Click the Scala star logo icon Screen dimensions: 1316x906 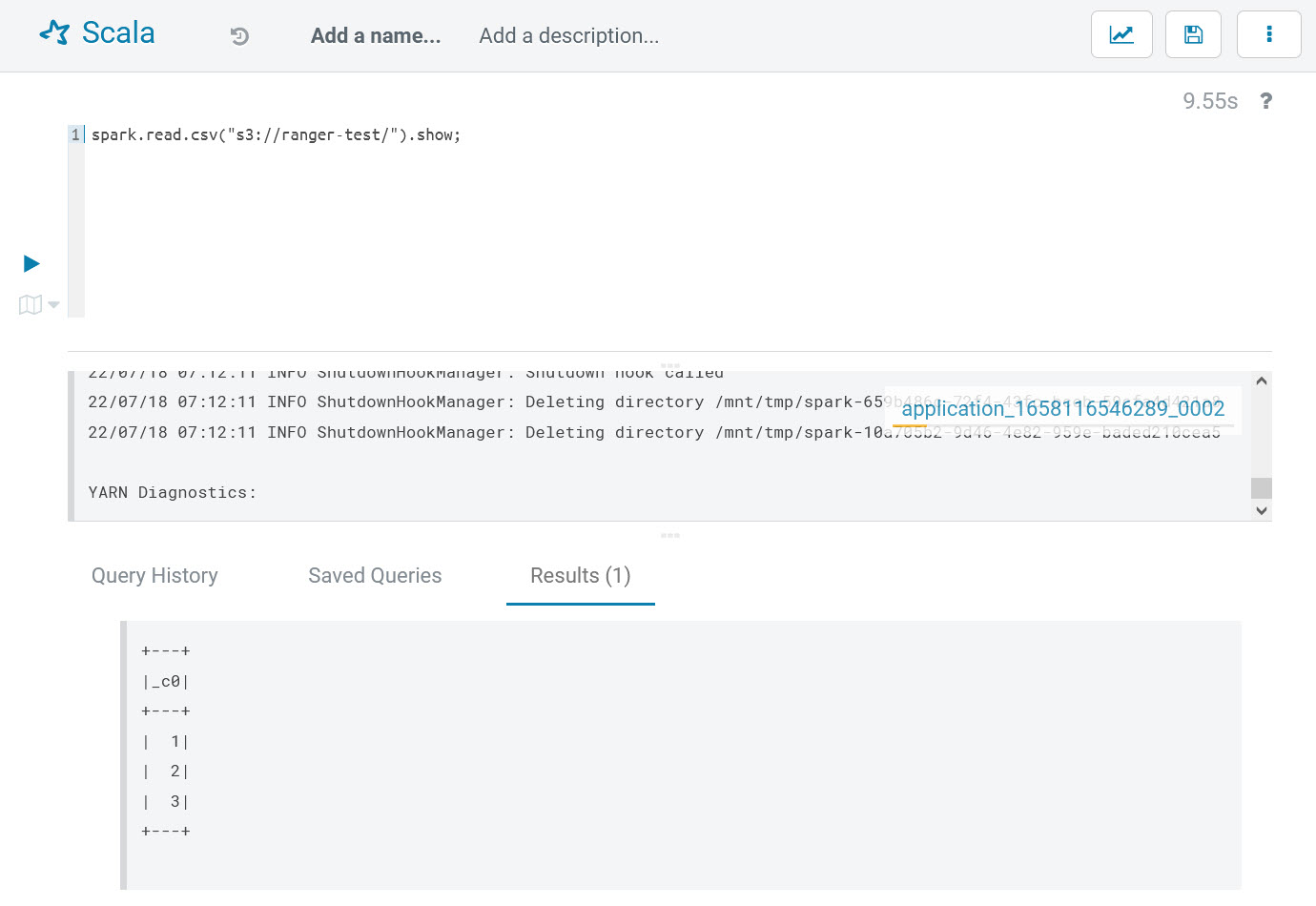click(x=54, y=33)
